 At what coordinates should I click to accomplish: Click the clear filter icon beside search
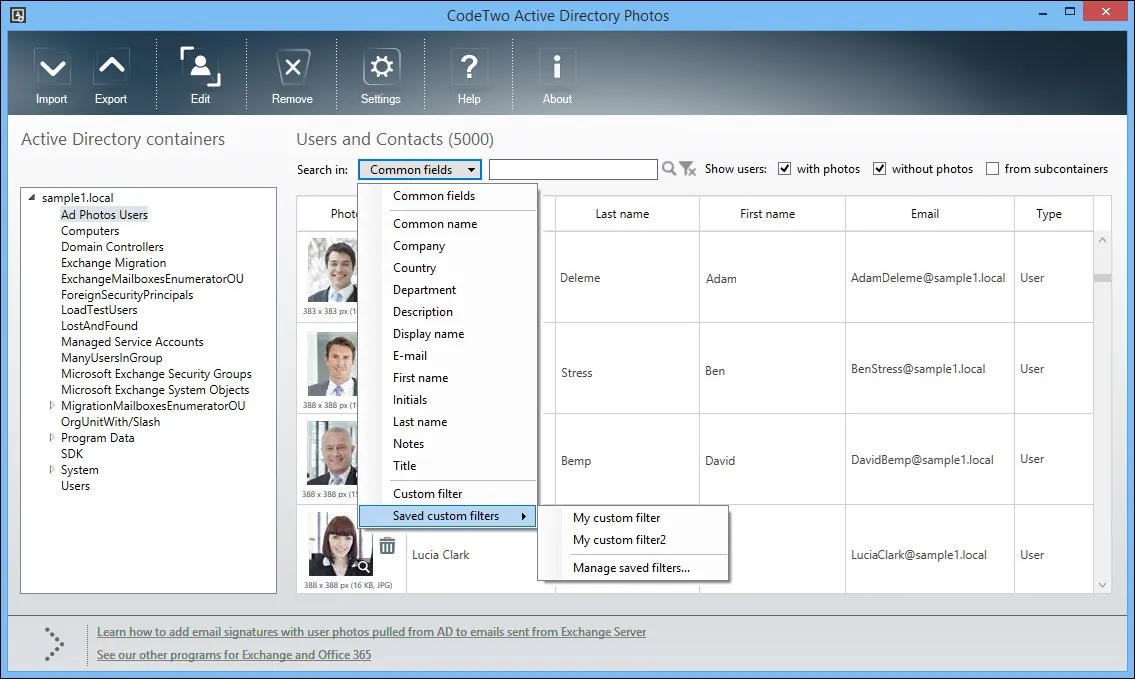click(688, 169)
